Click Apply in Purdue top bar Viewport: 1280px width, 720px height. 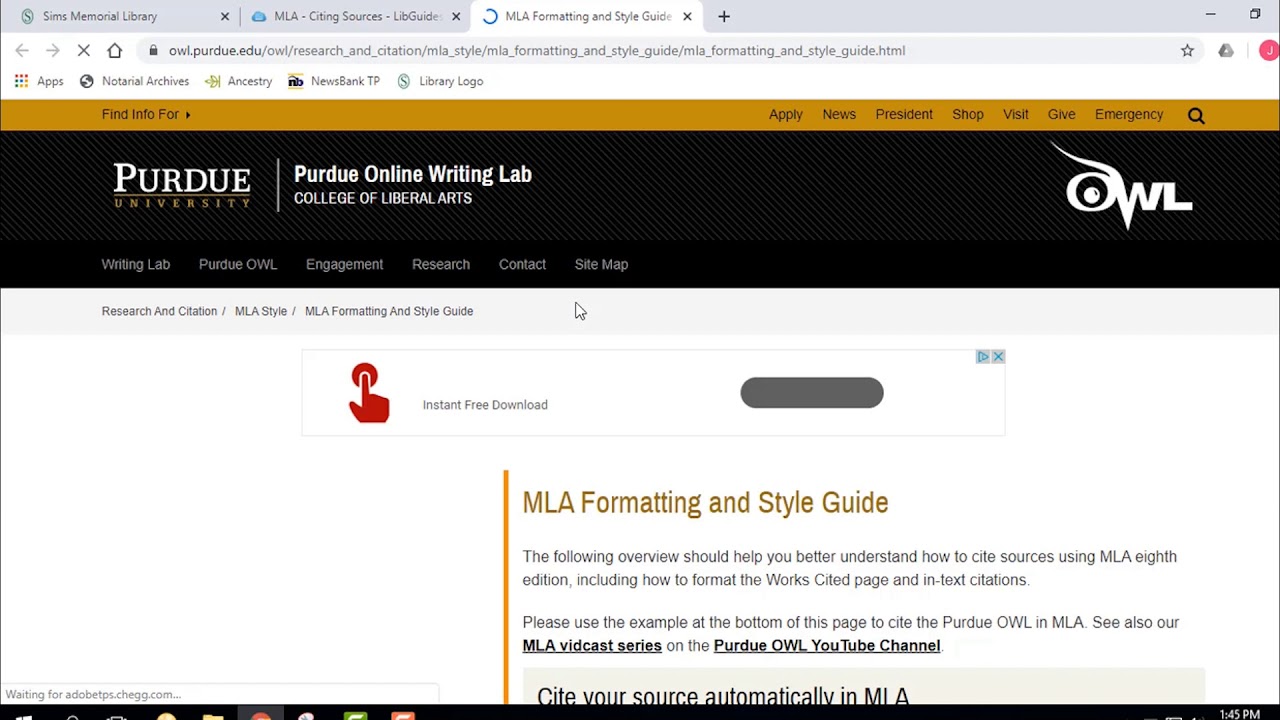click(786, 114)
